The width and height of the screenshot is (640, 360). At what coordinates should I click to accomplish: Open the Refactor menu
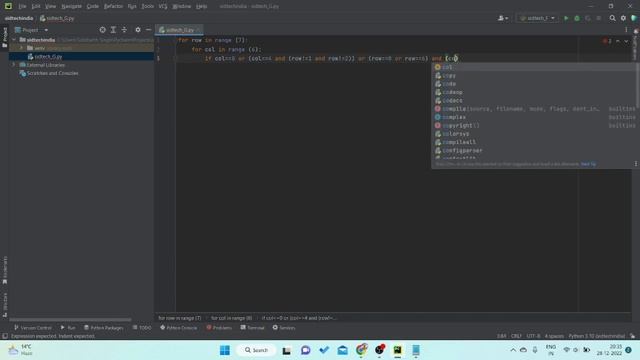[x=113, y=6]
